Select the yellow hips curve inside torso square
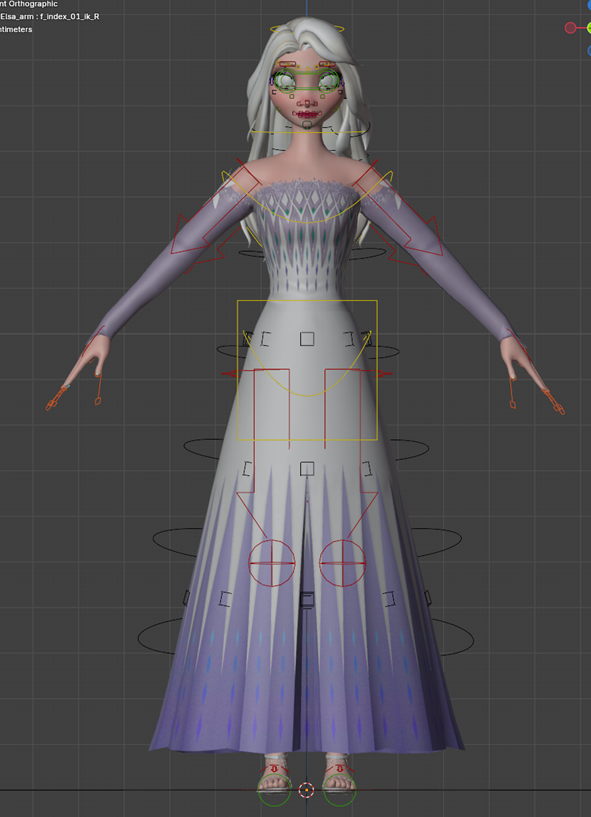591x817 pixels. tap(307, 363)
